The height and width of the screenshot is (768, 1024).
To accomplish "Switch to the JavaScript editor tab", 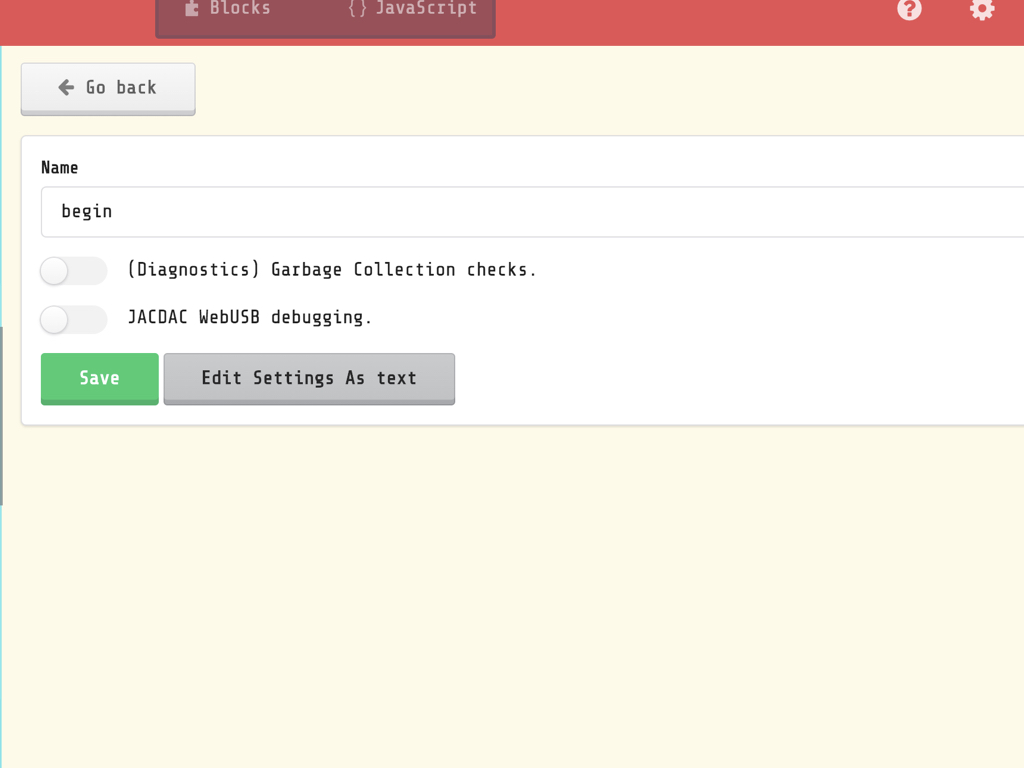I will click(413, 10).
